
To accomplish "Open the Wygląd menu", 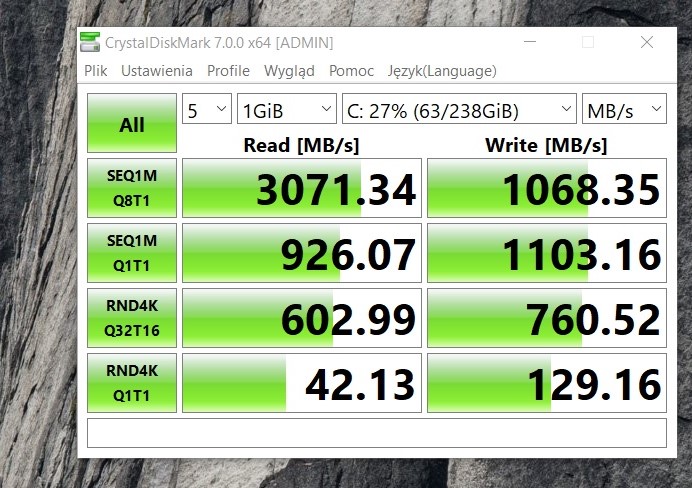I will pyautogui.click(x=289, y=71).
